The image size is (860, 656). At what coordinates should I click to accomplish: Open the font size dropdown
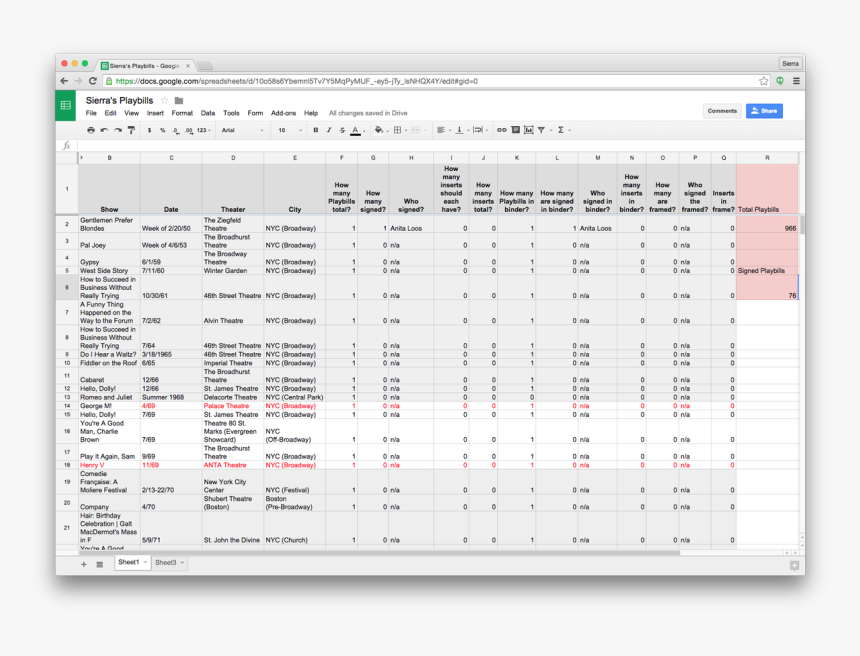[x=288, y=130]
